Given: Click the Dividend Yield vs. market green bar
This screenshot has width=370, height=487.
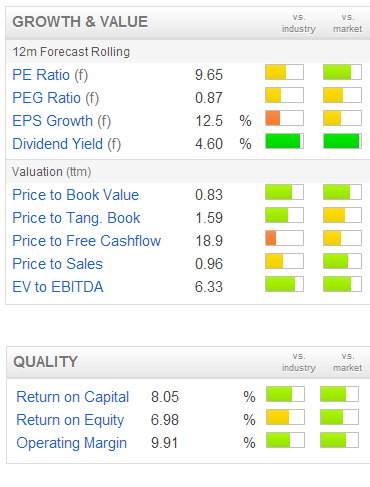Looking at the screenshot, I should (342, 141).
